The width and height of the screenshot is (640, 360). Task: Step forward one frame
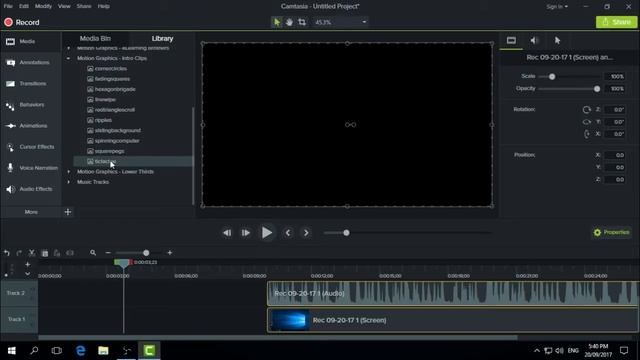246,233
